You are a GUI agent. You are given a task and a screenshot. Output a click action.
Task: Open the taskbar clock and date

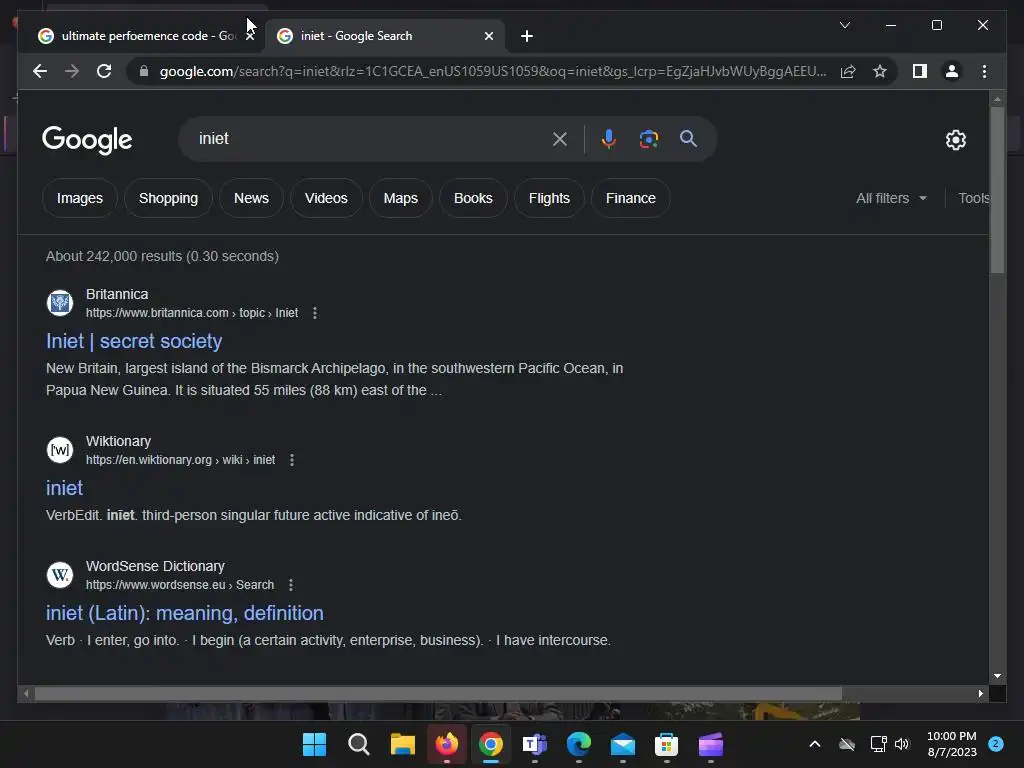click(952, 744)
